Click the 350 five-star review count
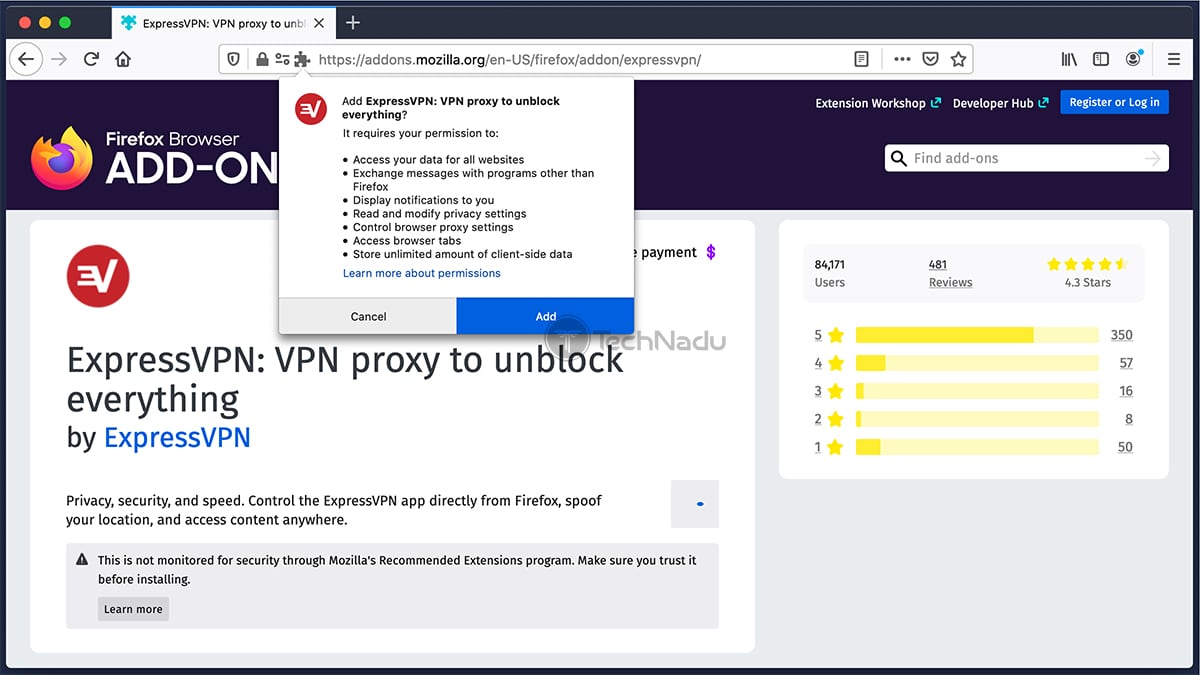1200x675 pixels. (x=1121, y=335)
